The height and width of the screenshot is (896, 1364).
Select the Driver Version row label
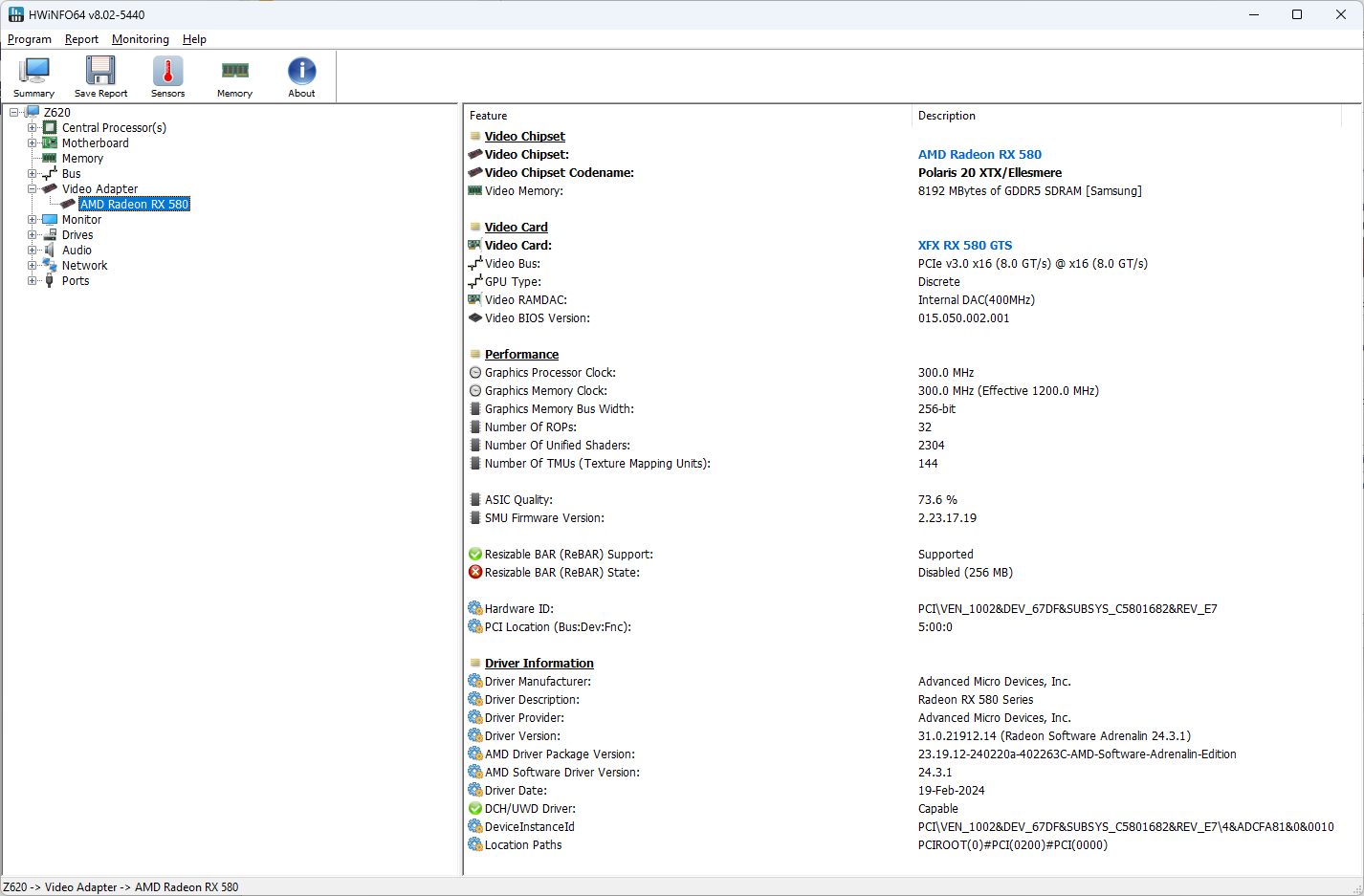522,735
